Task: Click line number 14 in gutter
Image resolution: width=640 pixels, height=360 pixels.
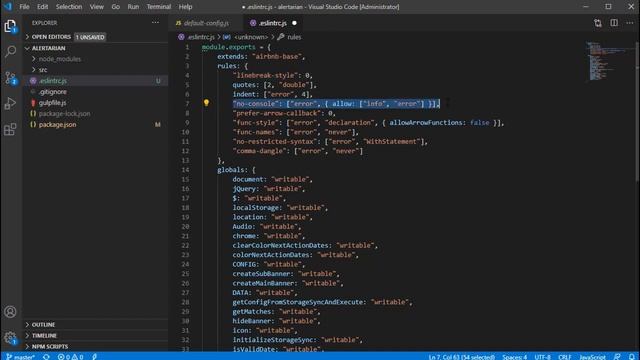Action: tap(185, 170)
